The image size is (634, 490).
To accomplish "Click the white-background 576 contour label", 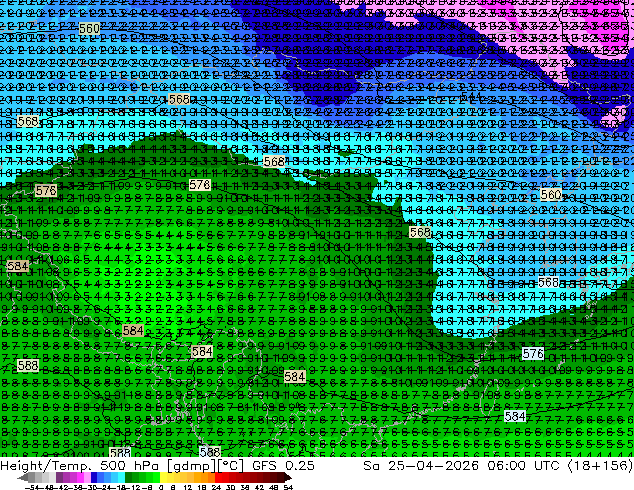I will pos(533,354).
